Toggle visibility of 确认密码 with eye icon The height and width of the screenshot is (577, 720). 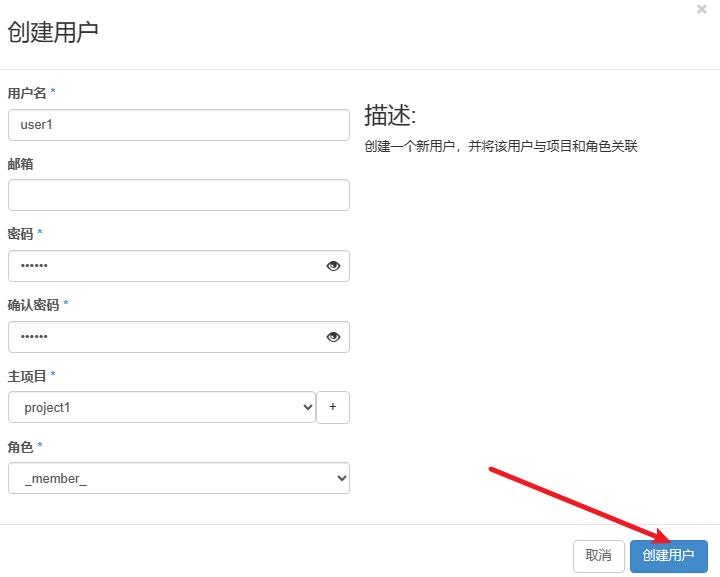[x=333, y=337]
